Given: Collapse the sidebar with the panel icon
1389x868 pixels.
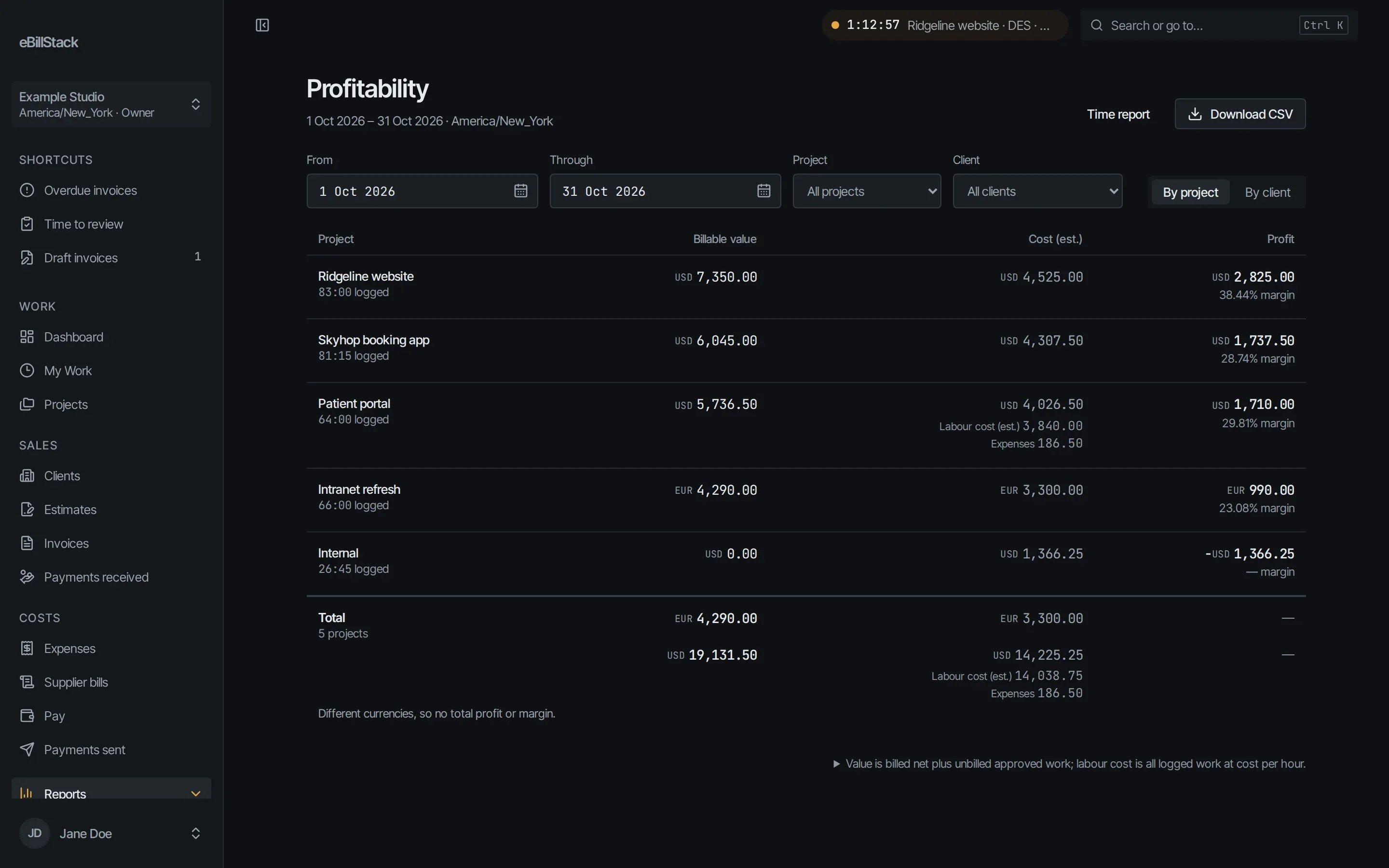Looking at the screenshot, I should pos(262,25).
